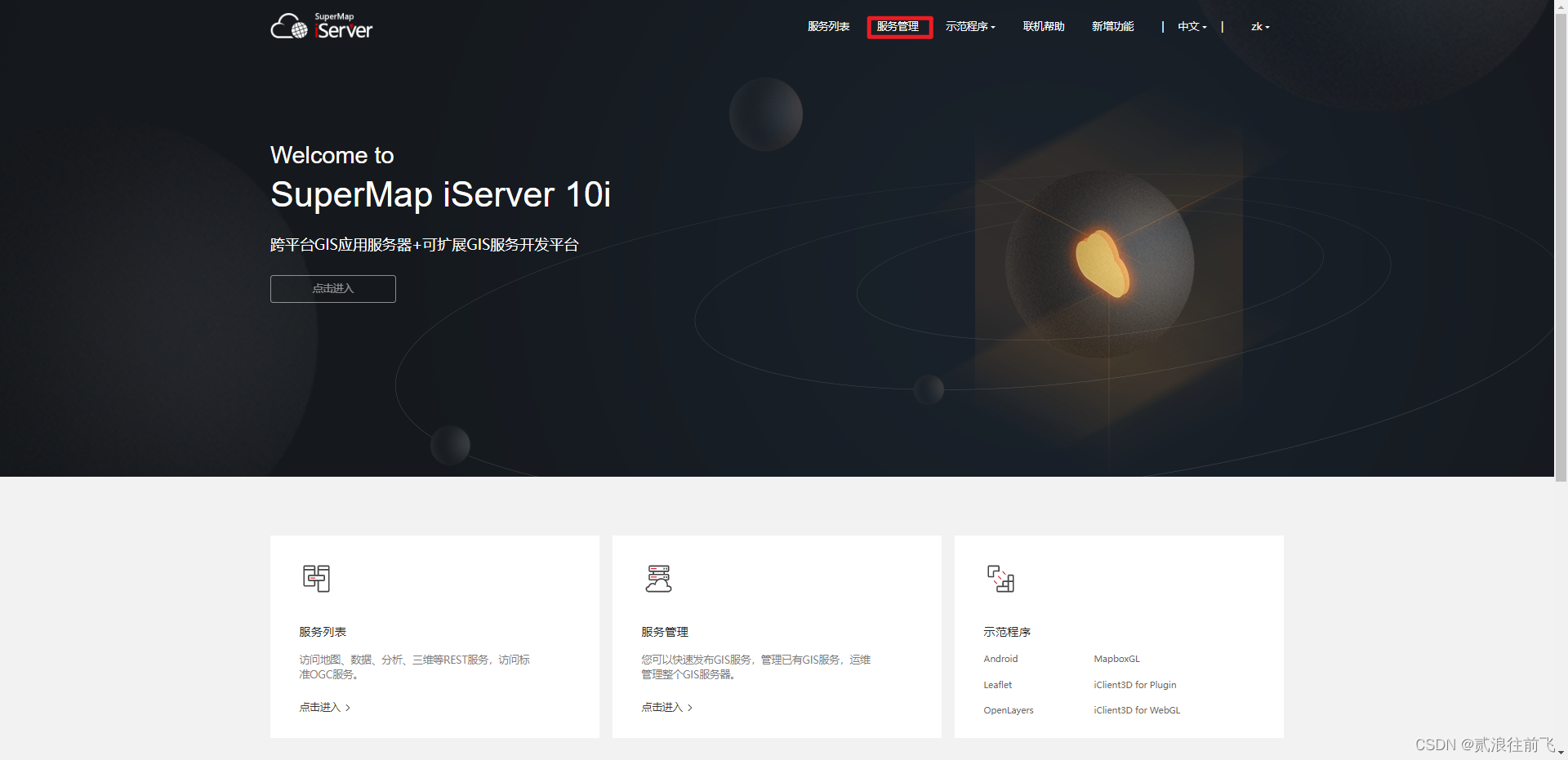Image resolution: width=1568 pixels, height=760 pixels.
Task: Open the highlighted 服务管理 menu item
Action: tap(899, 26)
